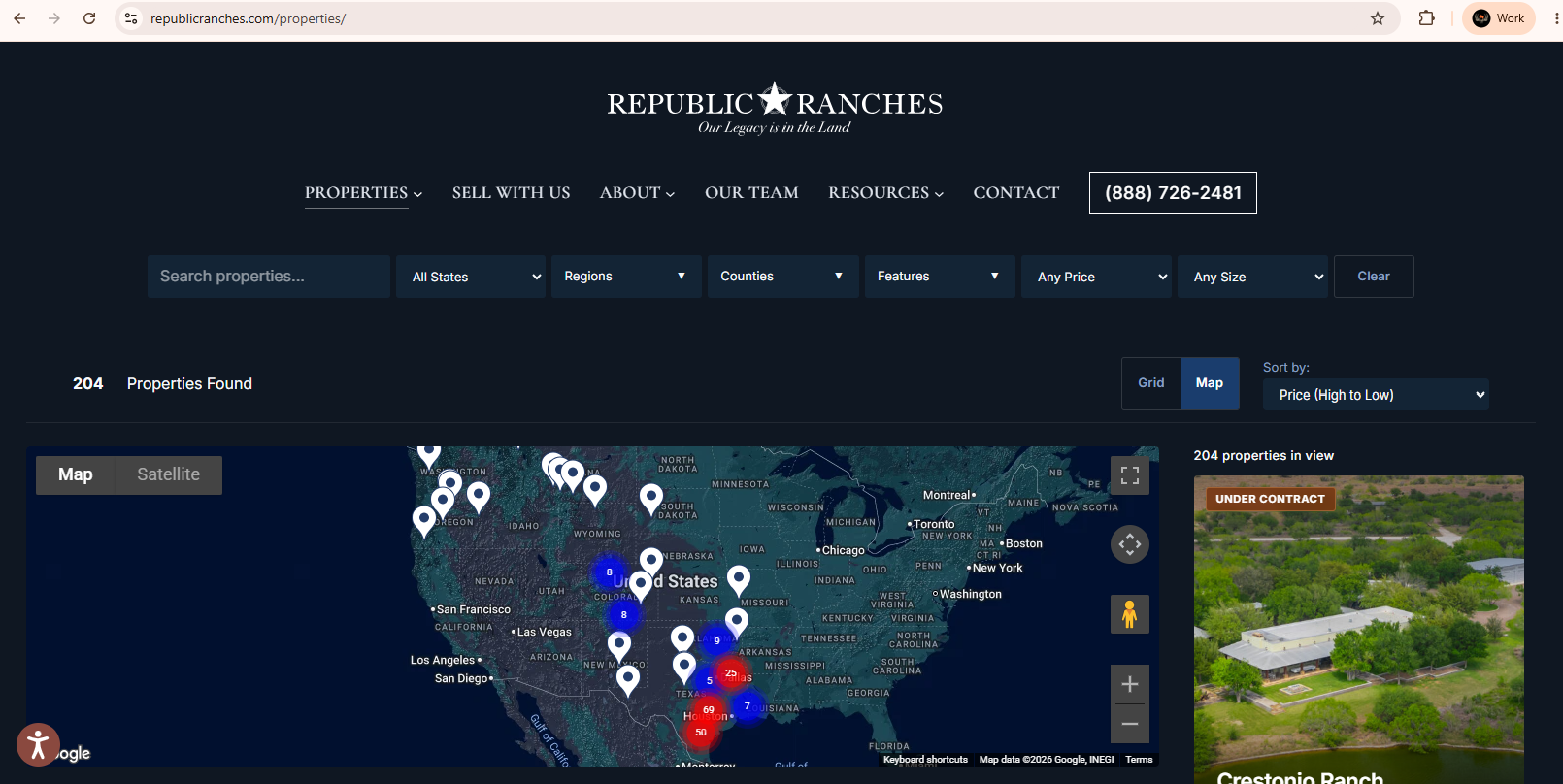Switch to Map view toggle
The height and width of the screenshot is (784, 1563).
pyautogui.click(x=1210, y=383)
